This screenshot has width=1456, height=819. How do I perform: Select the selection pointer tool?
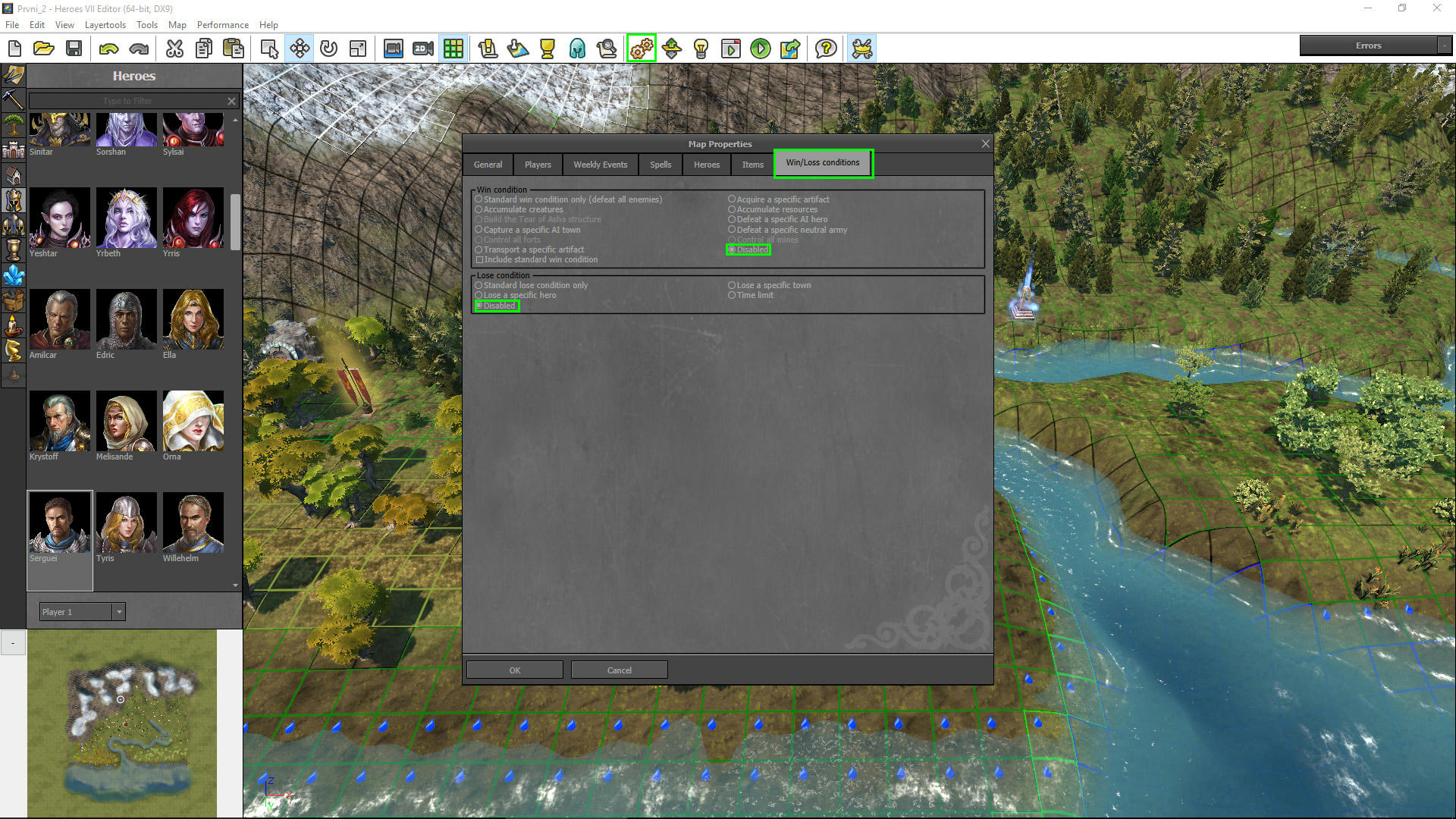pos(269,49)
